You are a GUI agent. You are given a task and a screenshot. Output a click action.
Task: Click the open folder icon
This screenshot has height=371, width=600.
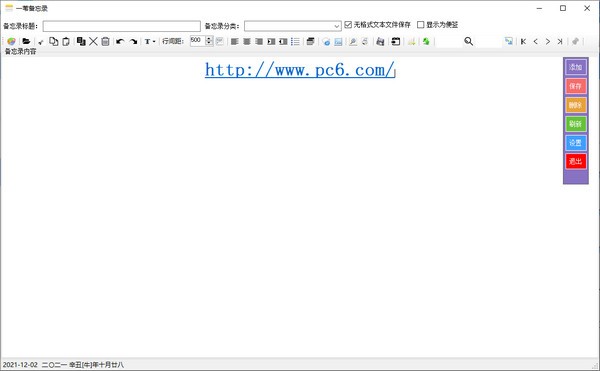click(26, 41)
